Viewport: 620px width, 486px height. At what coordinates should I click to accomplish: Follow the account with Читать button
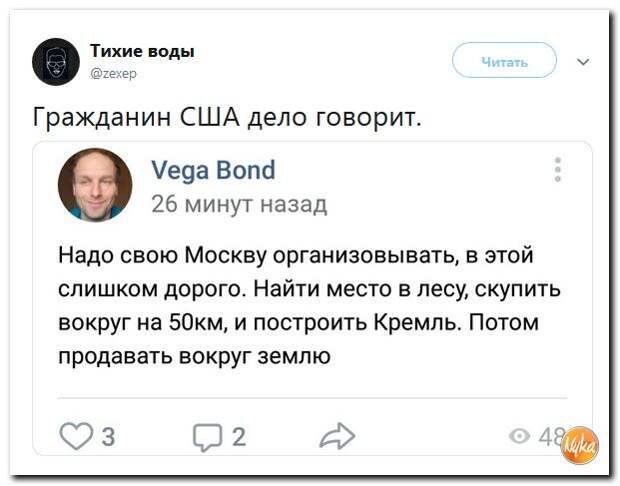(x=504, y=61)
